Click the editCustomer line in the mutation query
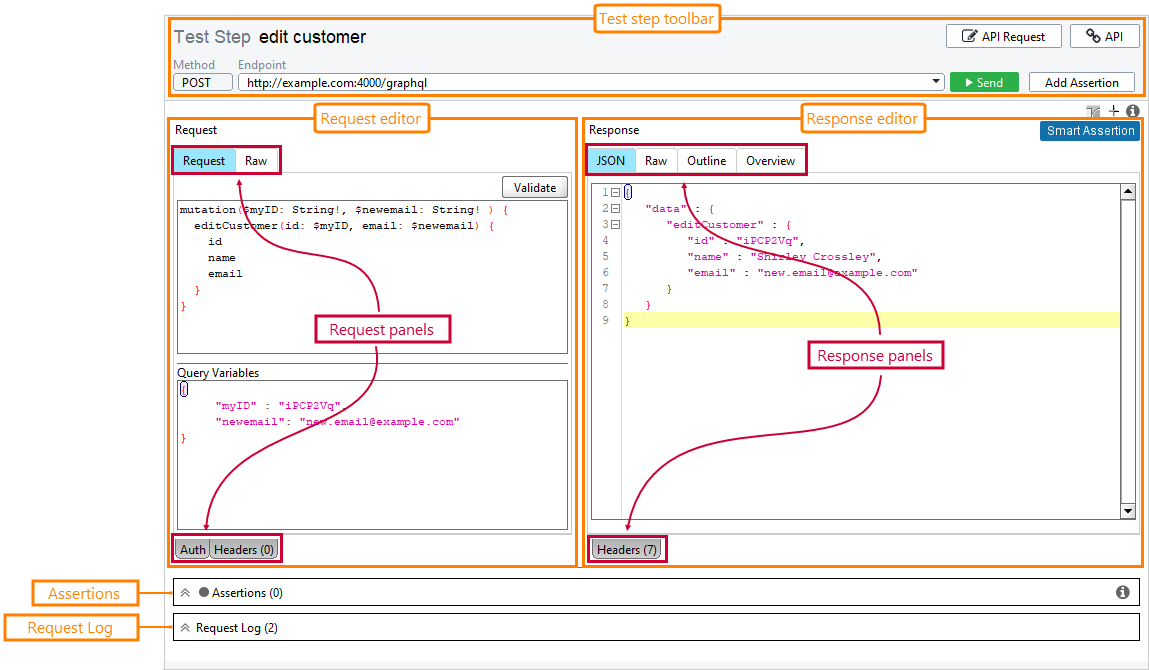Viewport: 1149px width, 670px height. [x=344, y=226]
